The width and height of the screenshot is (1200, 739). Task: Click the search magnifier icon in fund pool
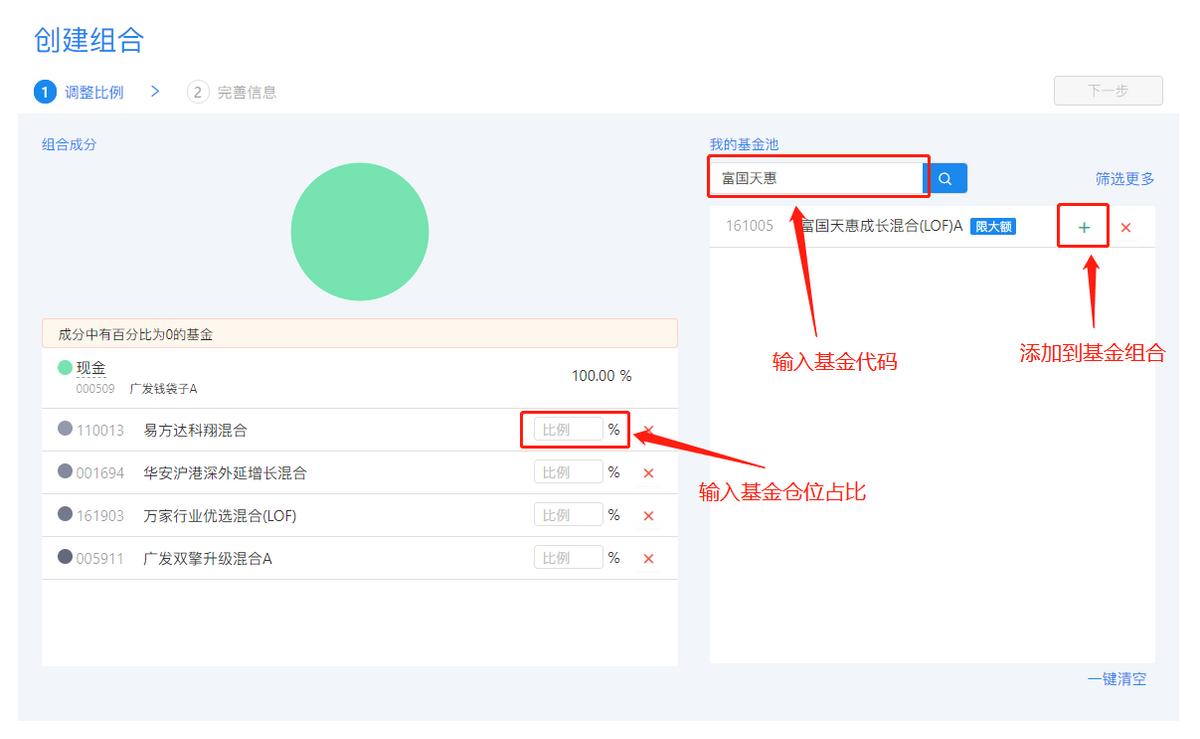(945, 178)
